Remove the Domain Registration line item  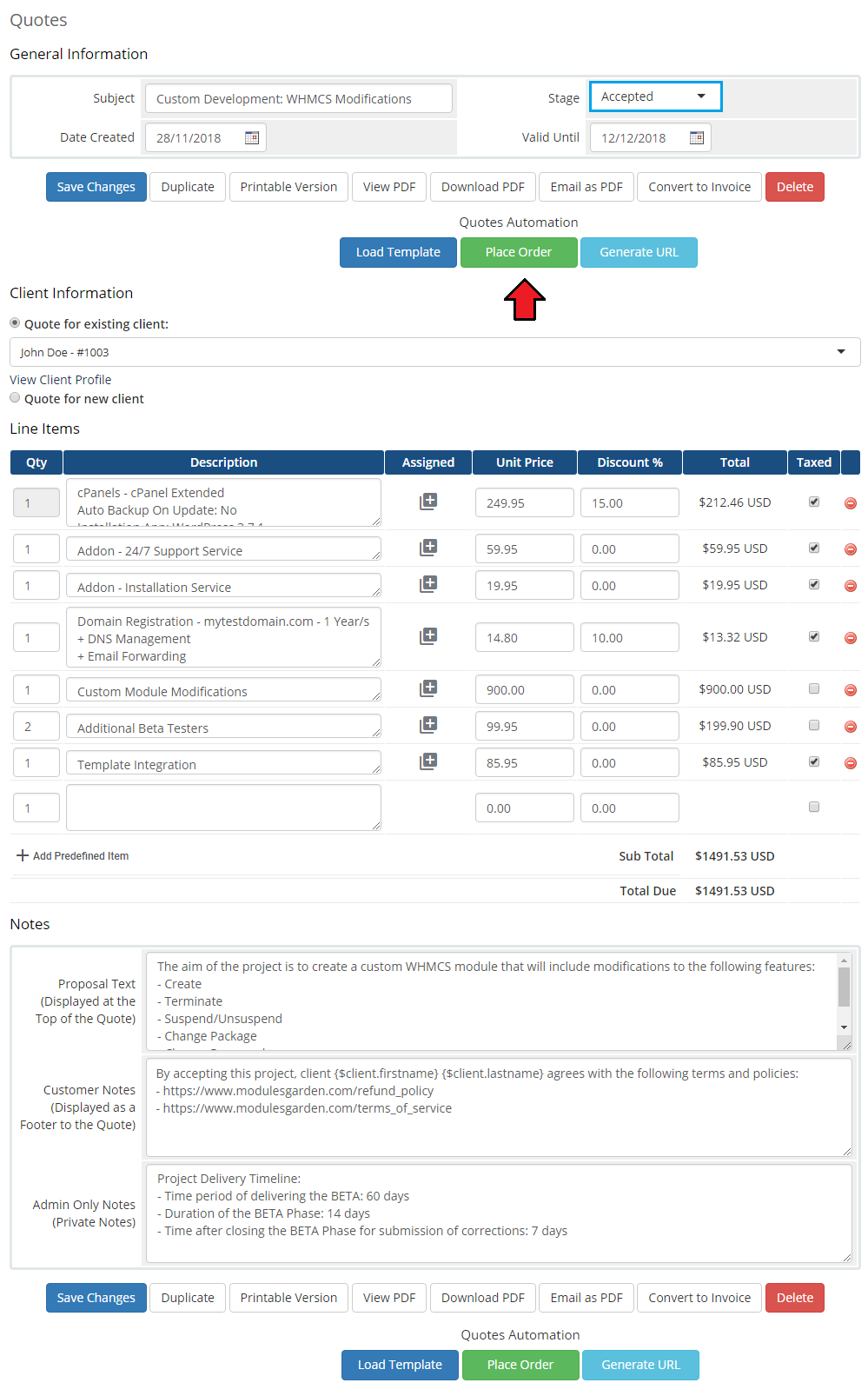click(851, 638)
